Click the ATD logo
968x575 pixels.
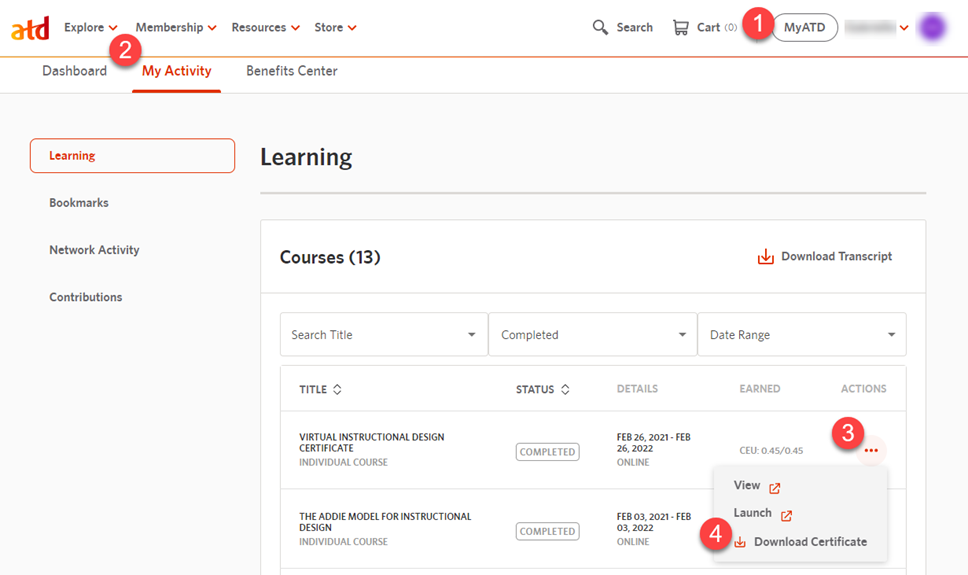click(29, 28)
